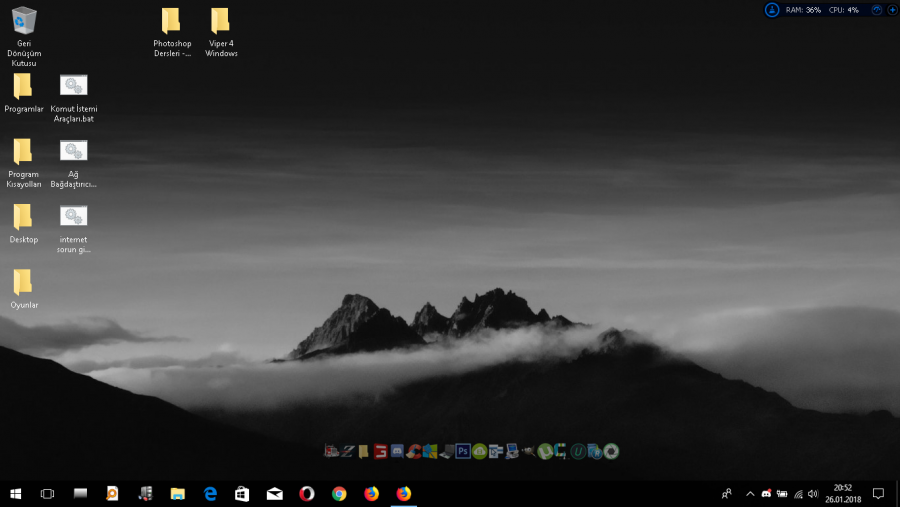The image size is (900, 507).
Task: Show hidden system tray icons
Action: pyautogui.click(x=750, y=493)
